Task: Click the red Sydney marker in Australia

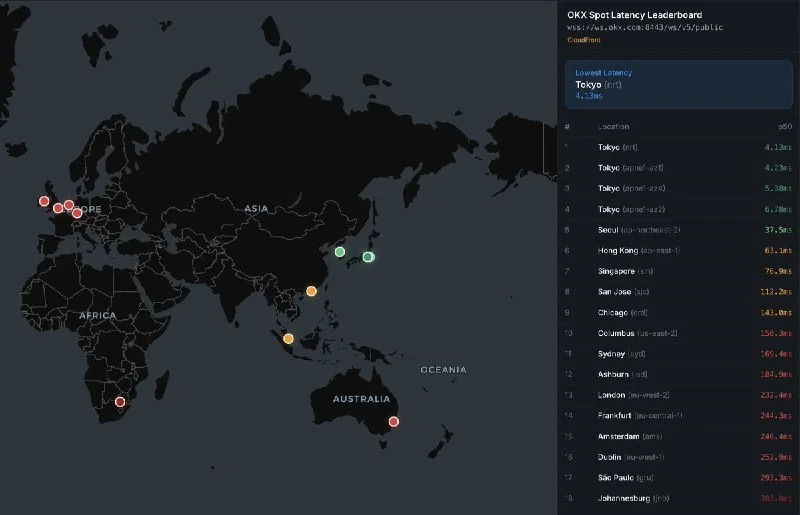Action: pos(393,422)
